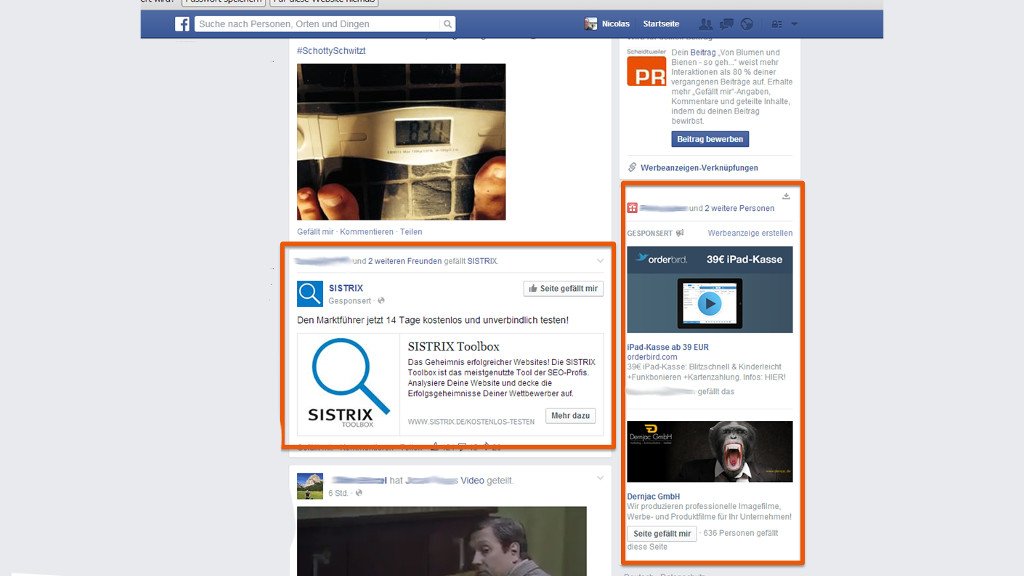The height and width of the screenshot is (576, 1024).
Task: Open the SISTRIX Toolbox headline link
Action: (x=453, y=347)
